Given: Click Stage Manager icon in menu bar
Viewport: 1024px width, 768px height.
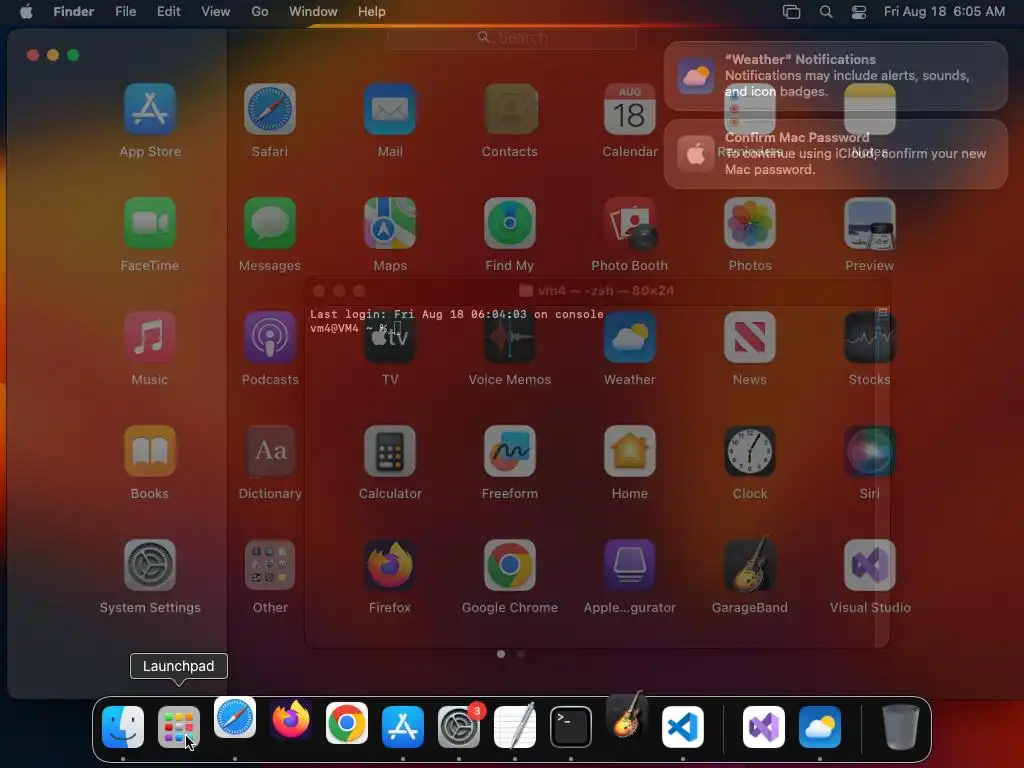Looking at the screenshot, I should pos(792,11).
